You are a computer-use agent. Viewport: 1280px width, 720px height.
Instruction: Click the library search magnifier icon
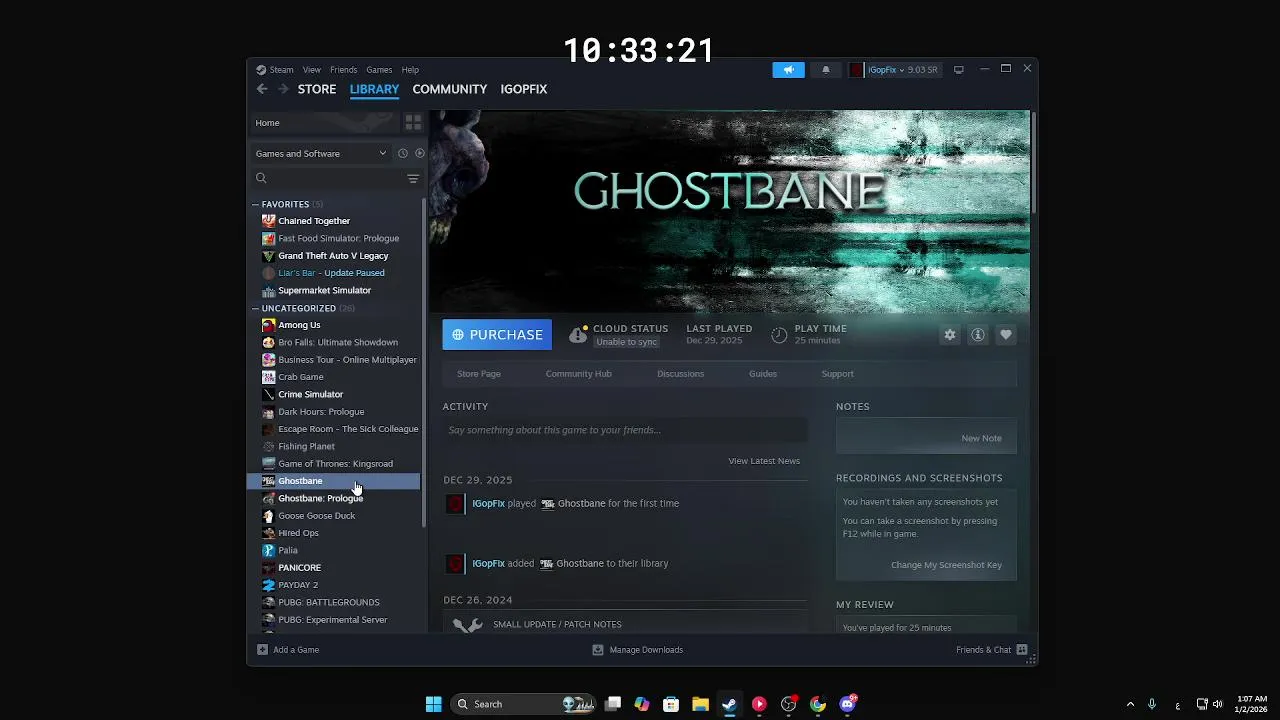[x=261, y=178]
